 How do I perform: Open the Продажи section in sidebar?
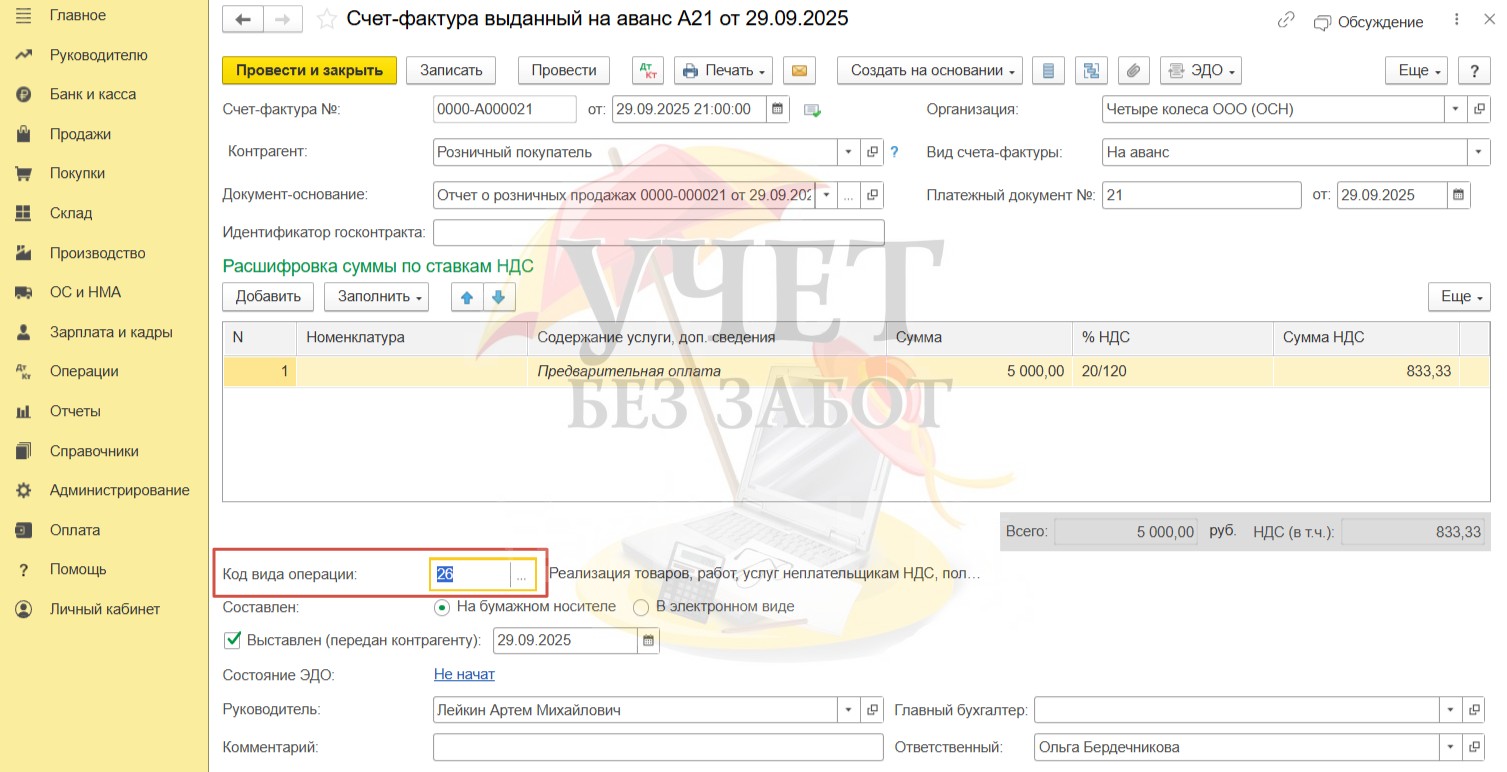[x=80, y=134]
